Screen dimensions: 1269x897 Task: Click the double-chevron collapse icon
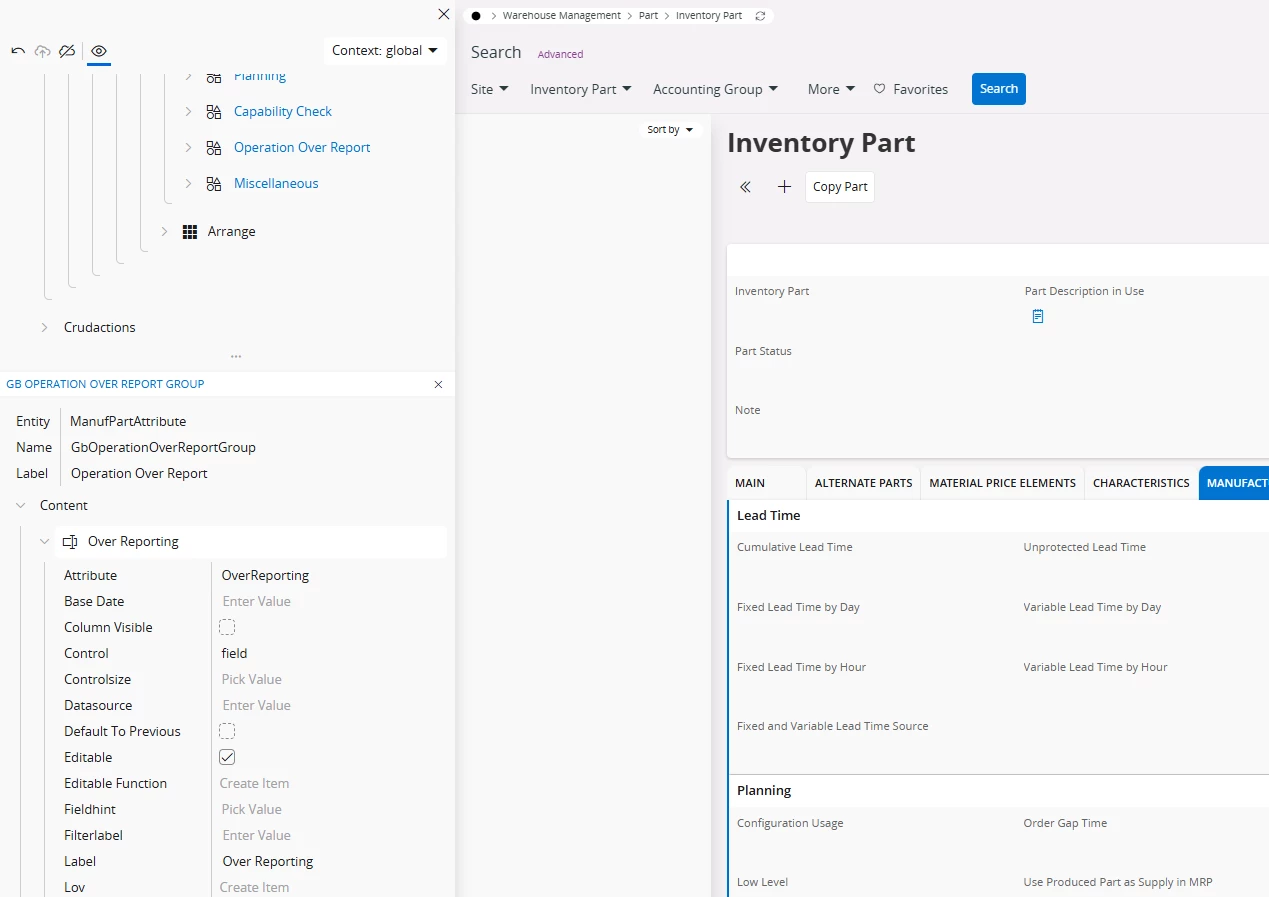pyautogui.click(x=745, y=187)
